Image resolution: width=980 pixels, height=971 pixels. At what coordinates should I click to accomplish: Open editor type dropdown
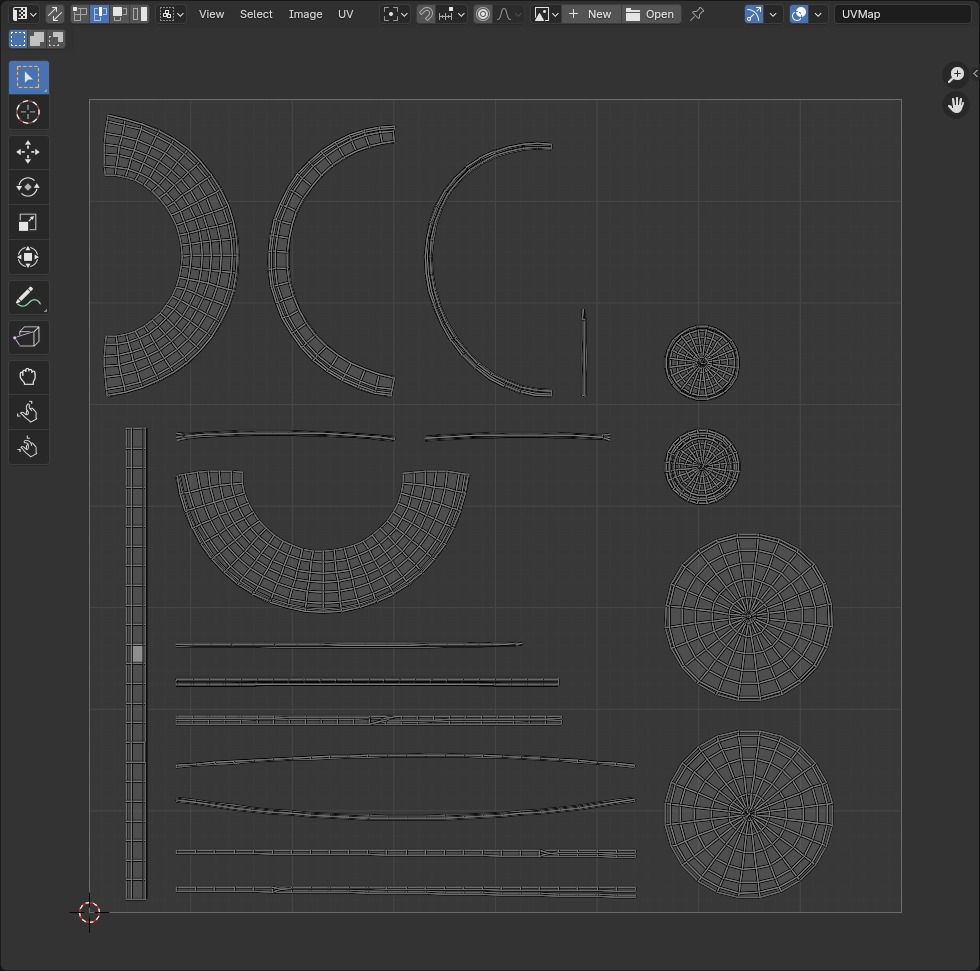tap(24, 14)
